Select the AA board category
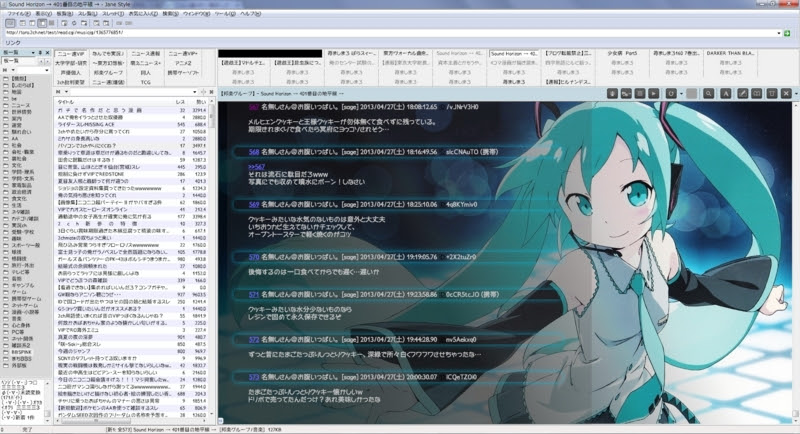Screen dimensions: 800x434 (15, 139)
